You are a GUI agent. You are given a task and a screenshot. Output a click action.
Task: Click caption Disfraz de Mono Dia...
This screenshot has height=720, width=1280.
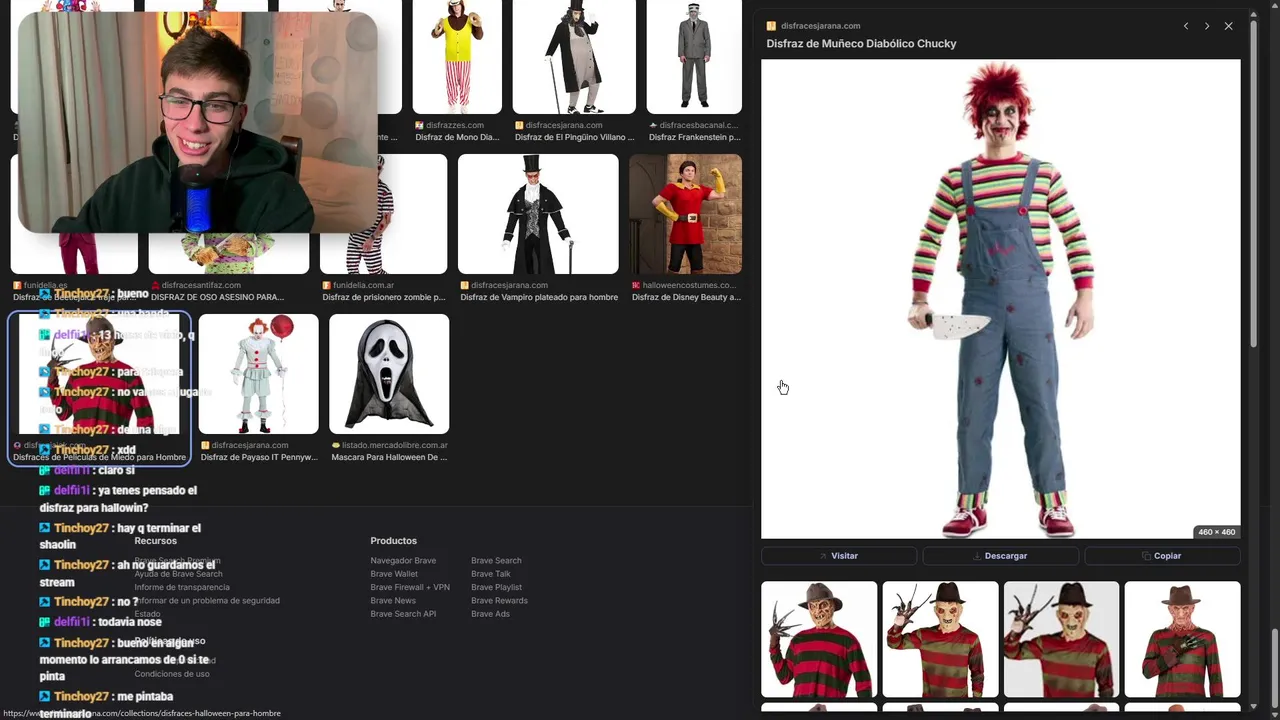click(457, 137)
